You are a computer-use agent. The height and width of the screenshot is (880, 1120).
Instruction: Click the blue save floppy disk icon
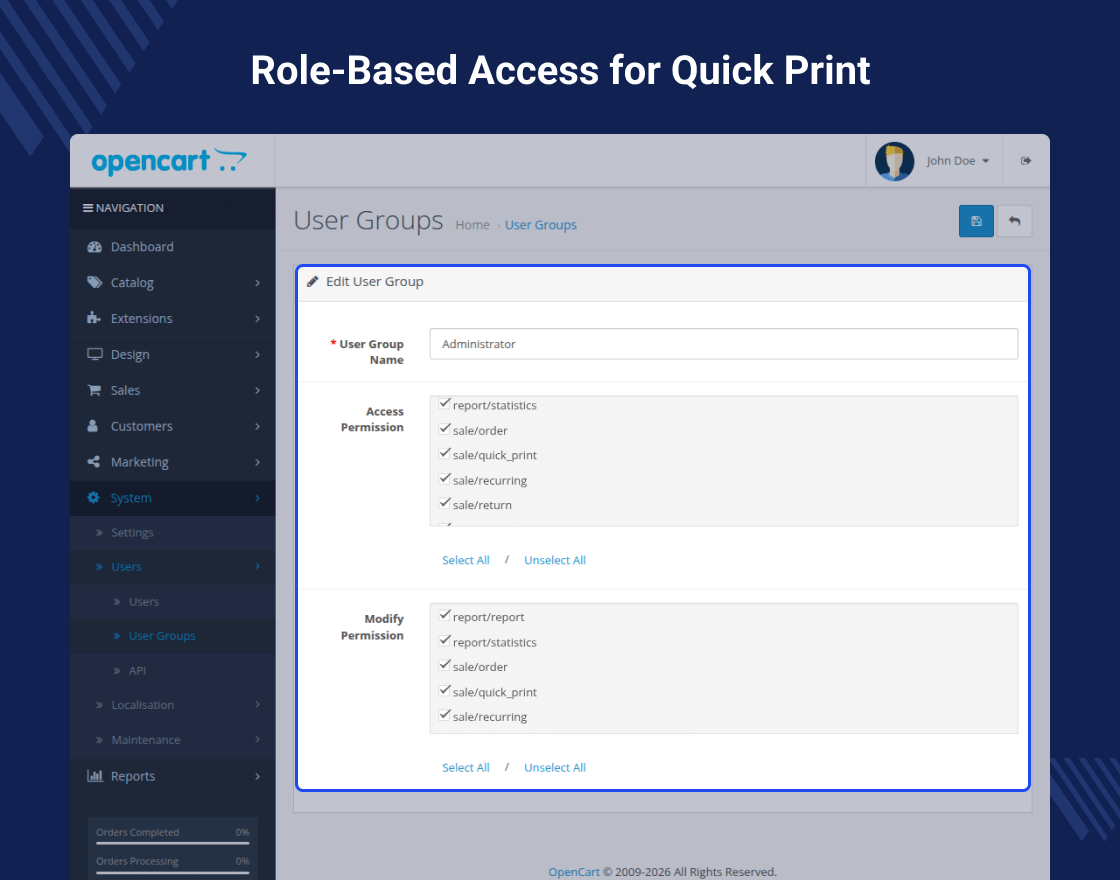point(976,221)
